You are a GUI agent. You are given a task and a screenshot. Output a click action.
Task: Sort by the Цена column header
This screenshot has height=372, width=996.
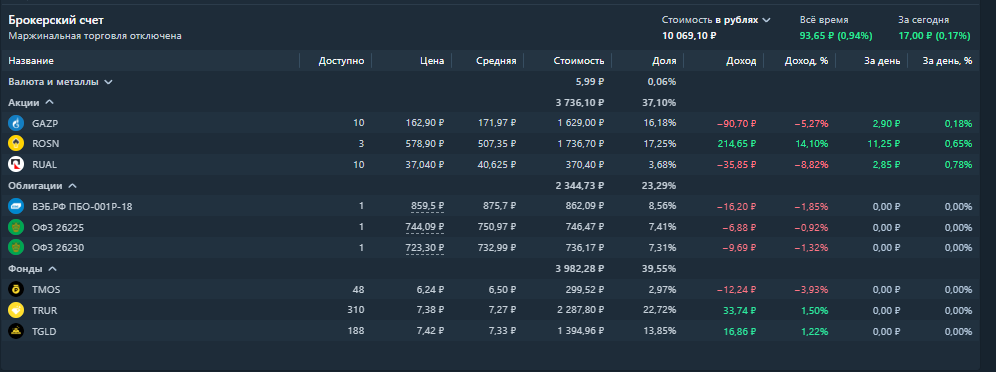(x=431, y=61)
